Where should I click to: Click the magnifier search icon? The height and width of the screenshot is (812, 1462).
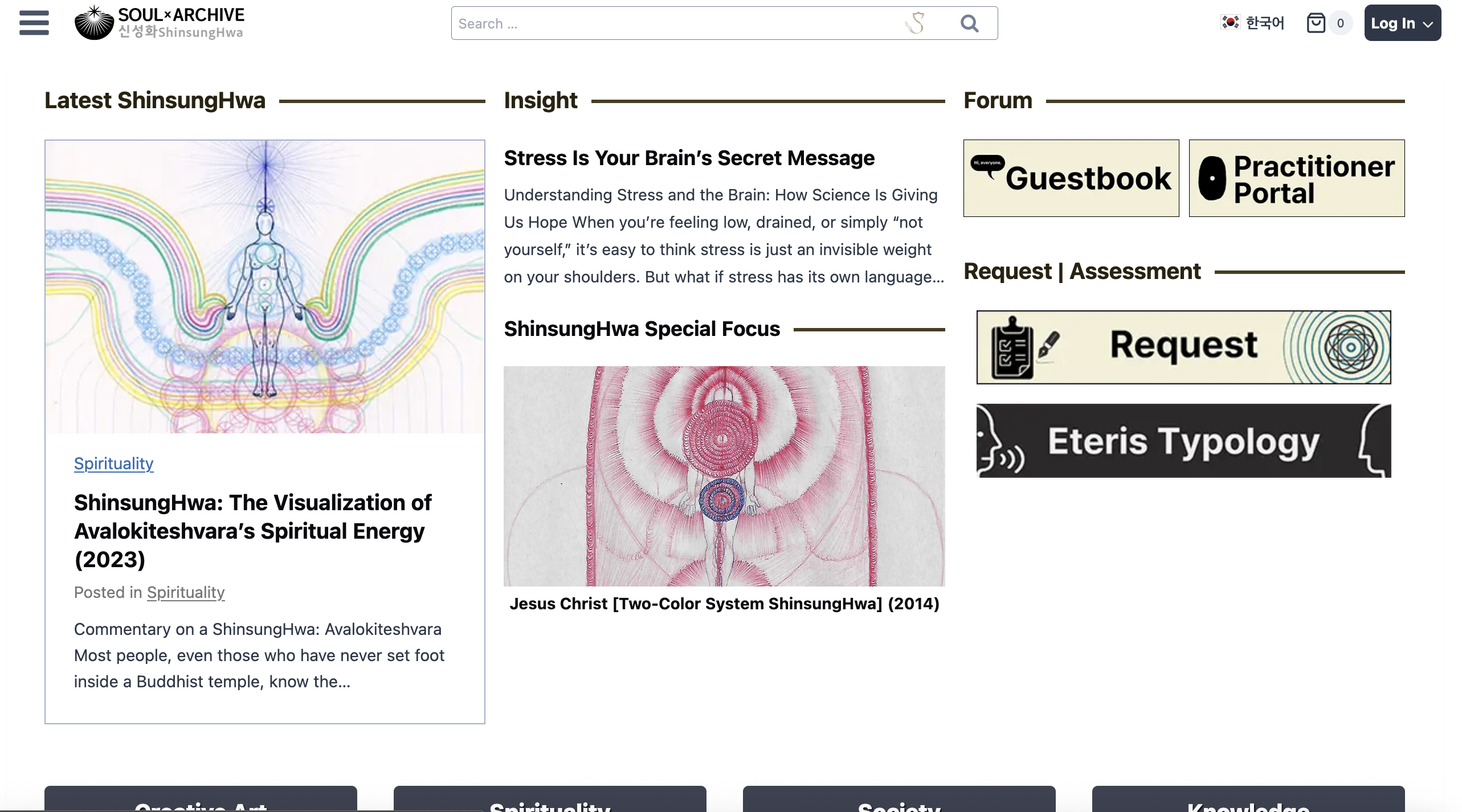(969, 23)
